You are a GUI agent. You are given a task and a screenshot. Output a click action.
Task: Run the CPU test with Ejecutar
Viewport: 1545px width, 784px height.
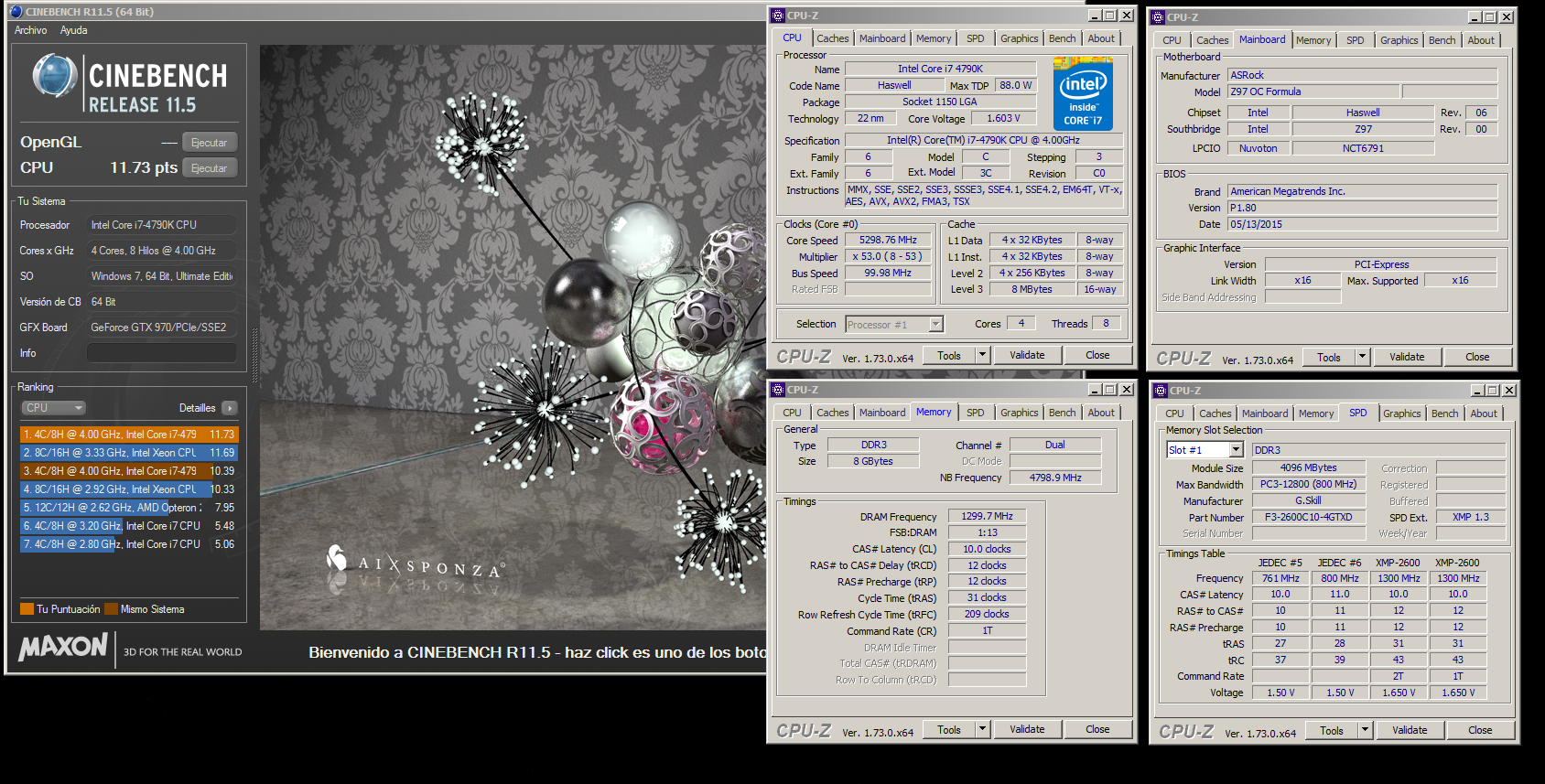210,168
